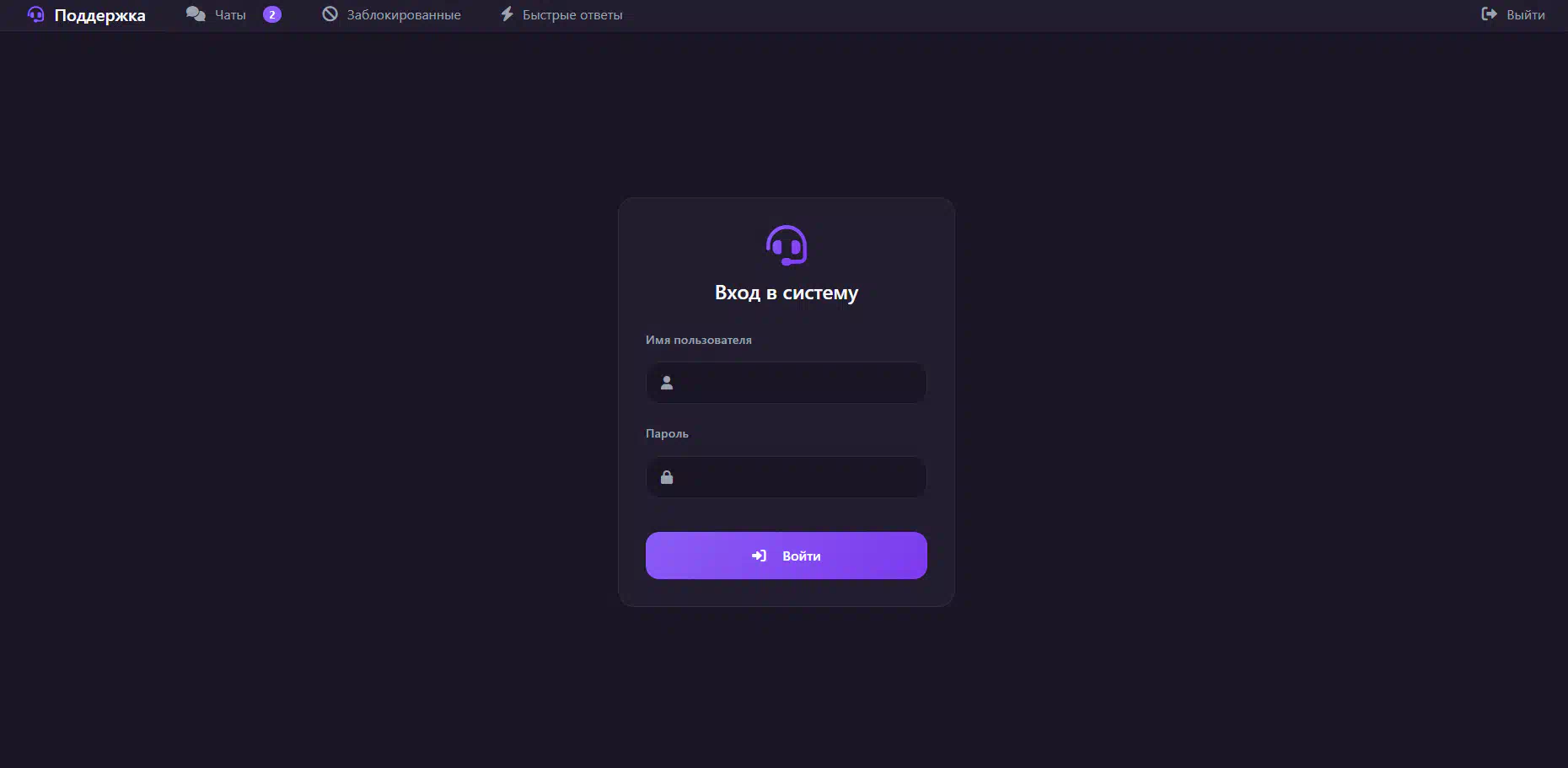Click the Имя пользователя label

[699, 340]
